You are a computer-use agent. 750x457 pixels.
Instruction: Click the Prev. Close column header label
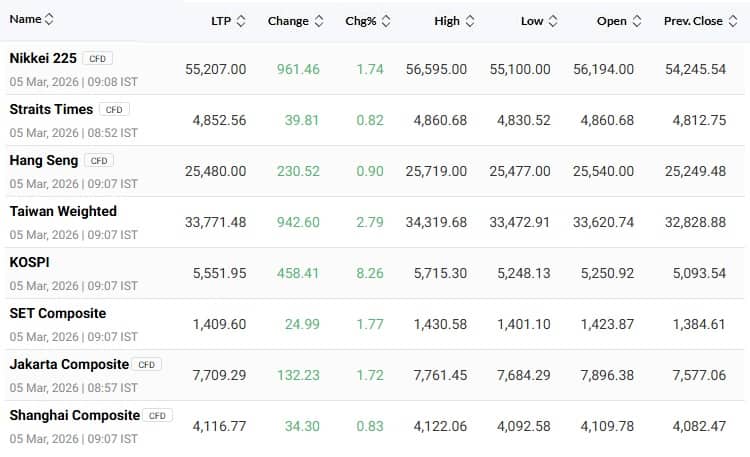point(694,21)
